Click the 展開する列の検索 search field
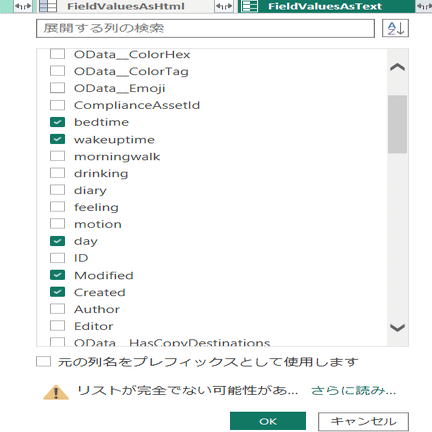This screenshot has height=432, width=432. (205, 28)
